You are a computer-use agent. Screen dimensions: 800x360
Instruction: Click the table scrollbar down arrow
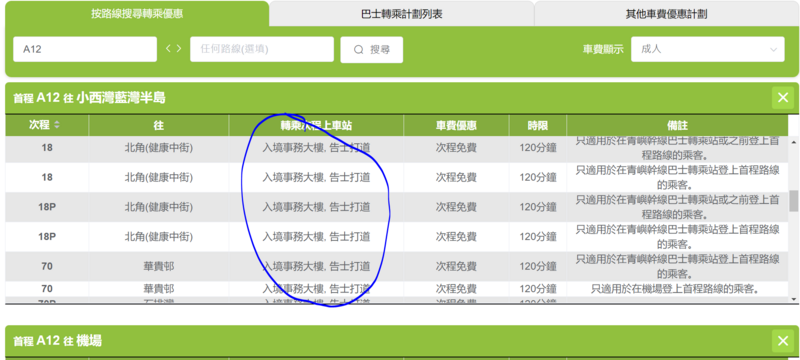tap(793, 299)
